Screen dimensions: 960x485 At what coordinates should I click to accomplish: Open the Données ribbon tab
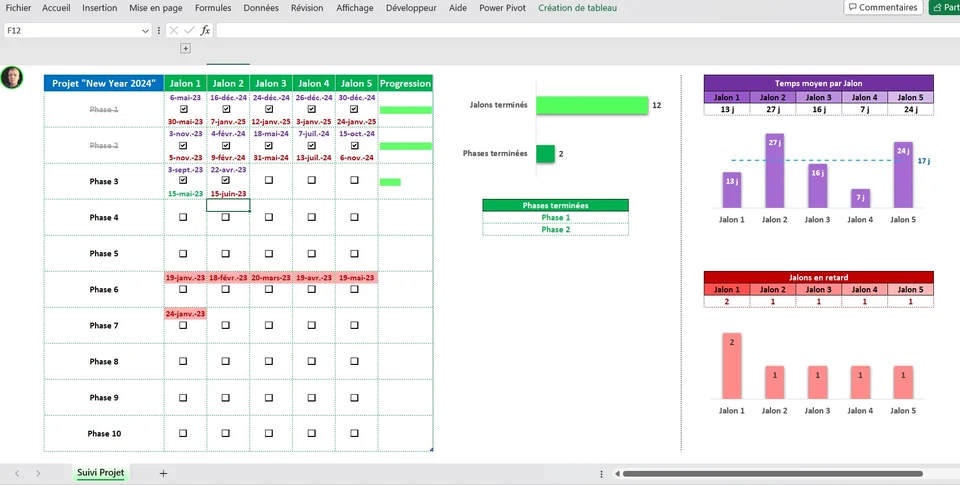point(261,8)
